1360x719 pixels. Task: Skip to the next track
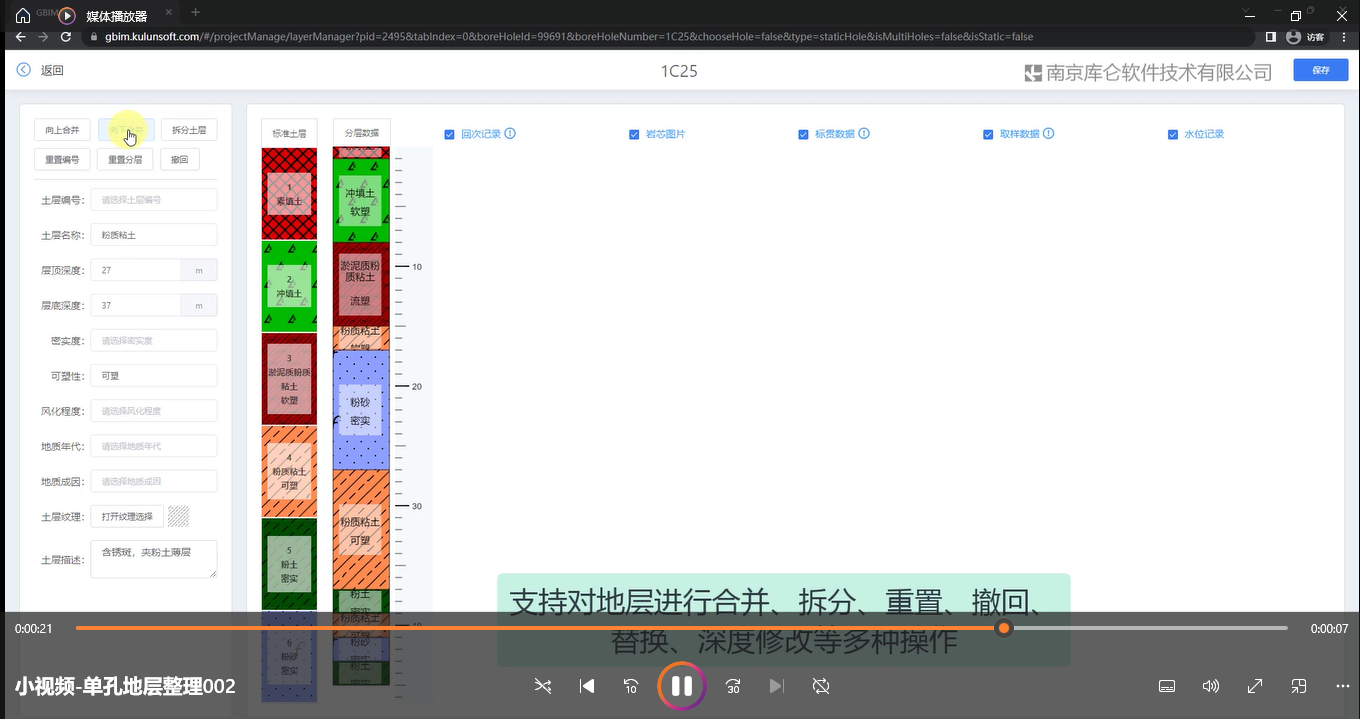[777, 686]
